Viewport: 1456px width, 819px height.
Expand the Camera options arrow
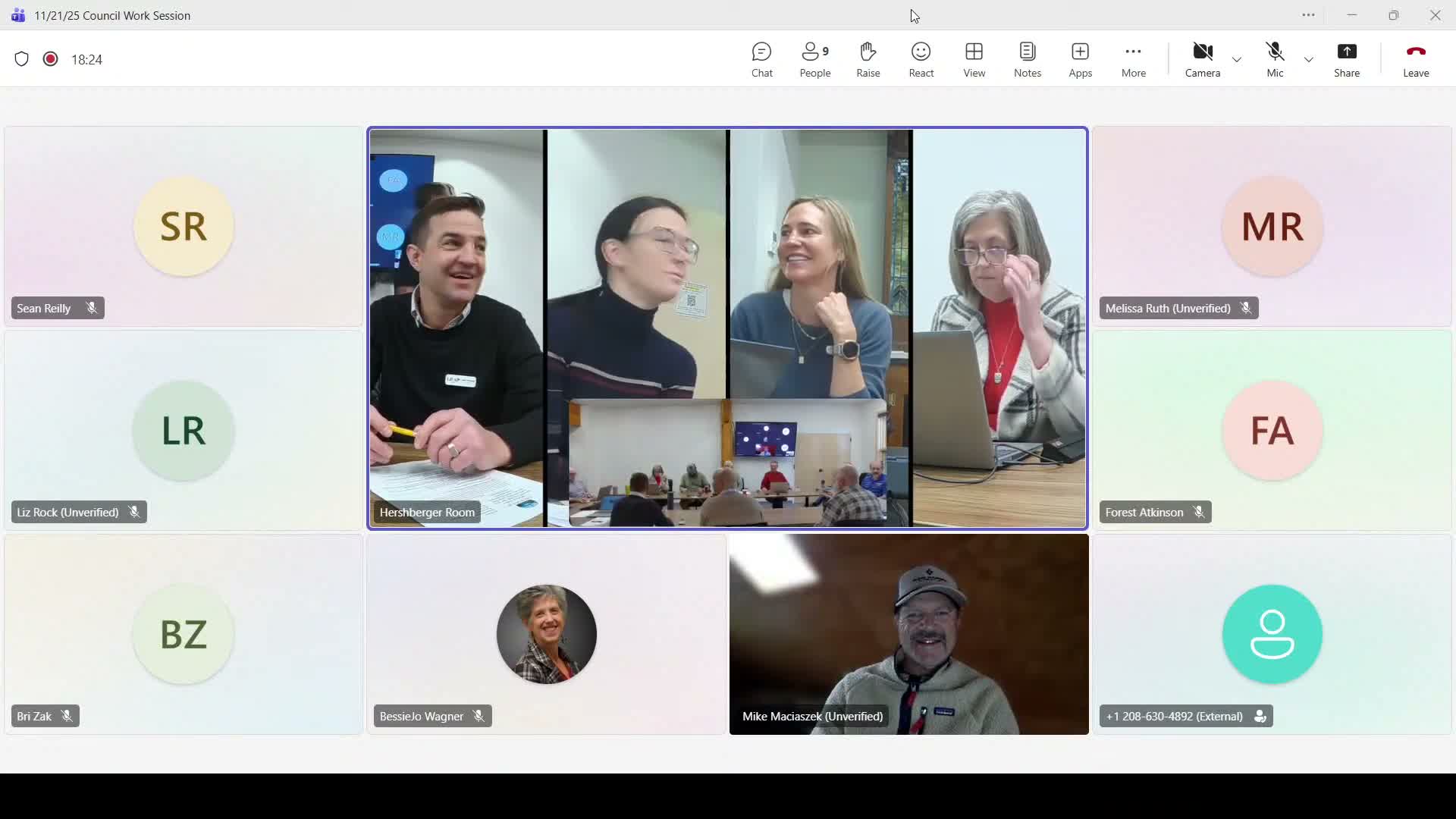[x=1237, y=59]
